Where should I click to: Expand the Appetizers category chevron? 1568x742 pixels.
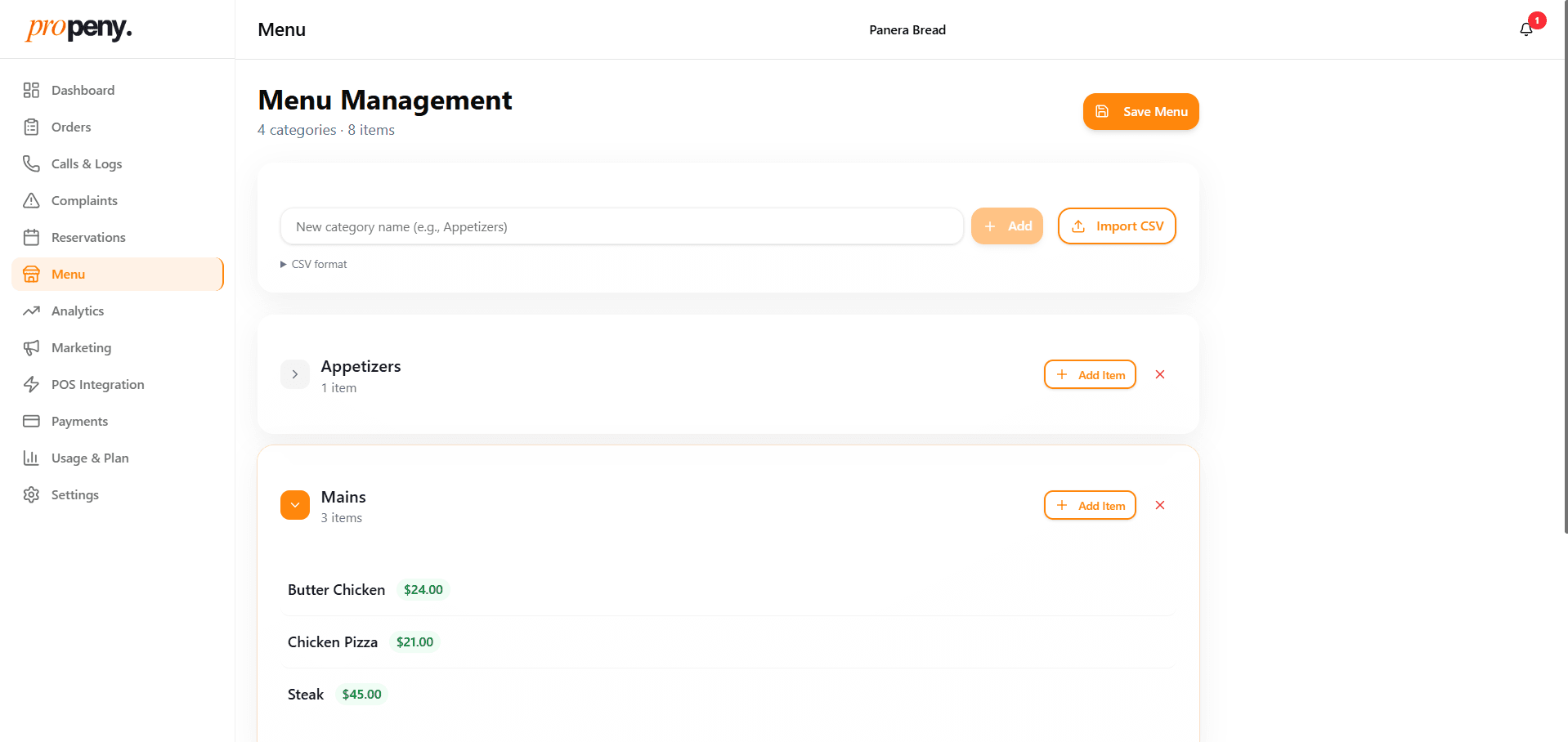click(x=295, y=374)
